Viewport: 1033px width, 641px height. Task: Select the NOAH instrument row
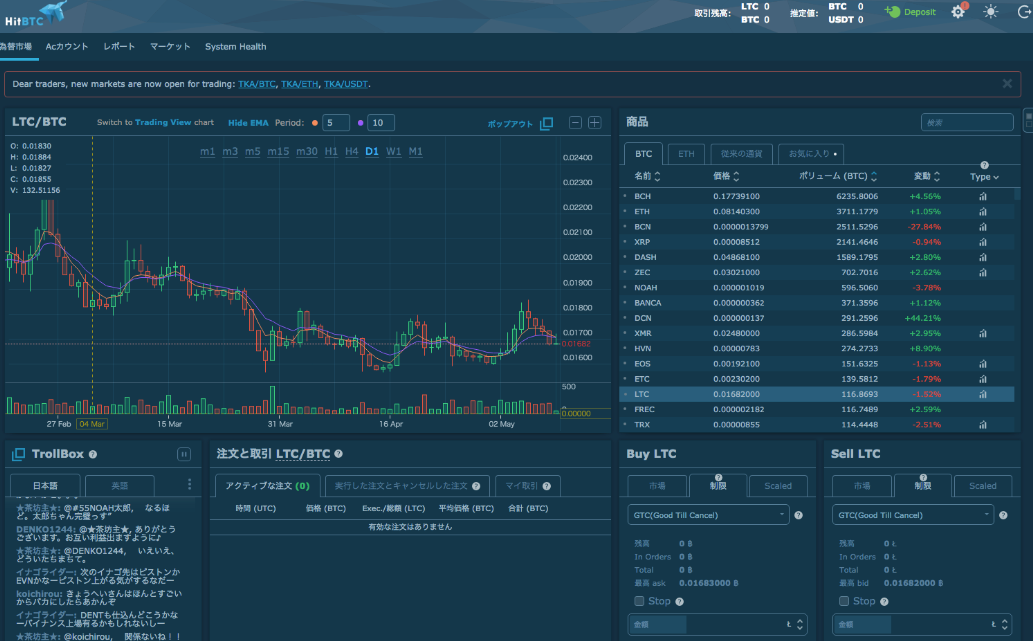pos(817,288)
